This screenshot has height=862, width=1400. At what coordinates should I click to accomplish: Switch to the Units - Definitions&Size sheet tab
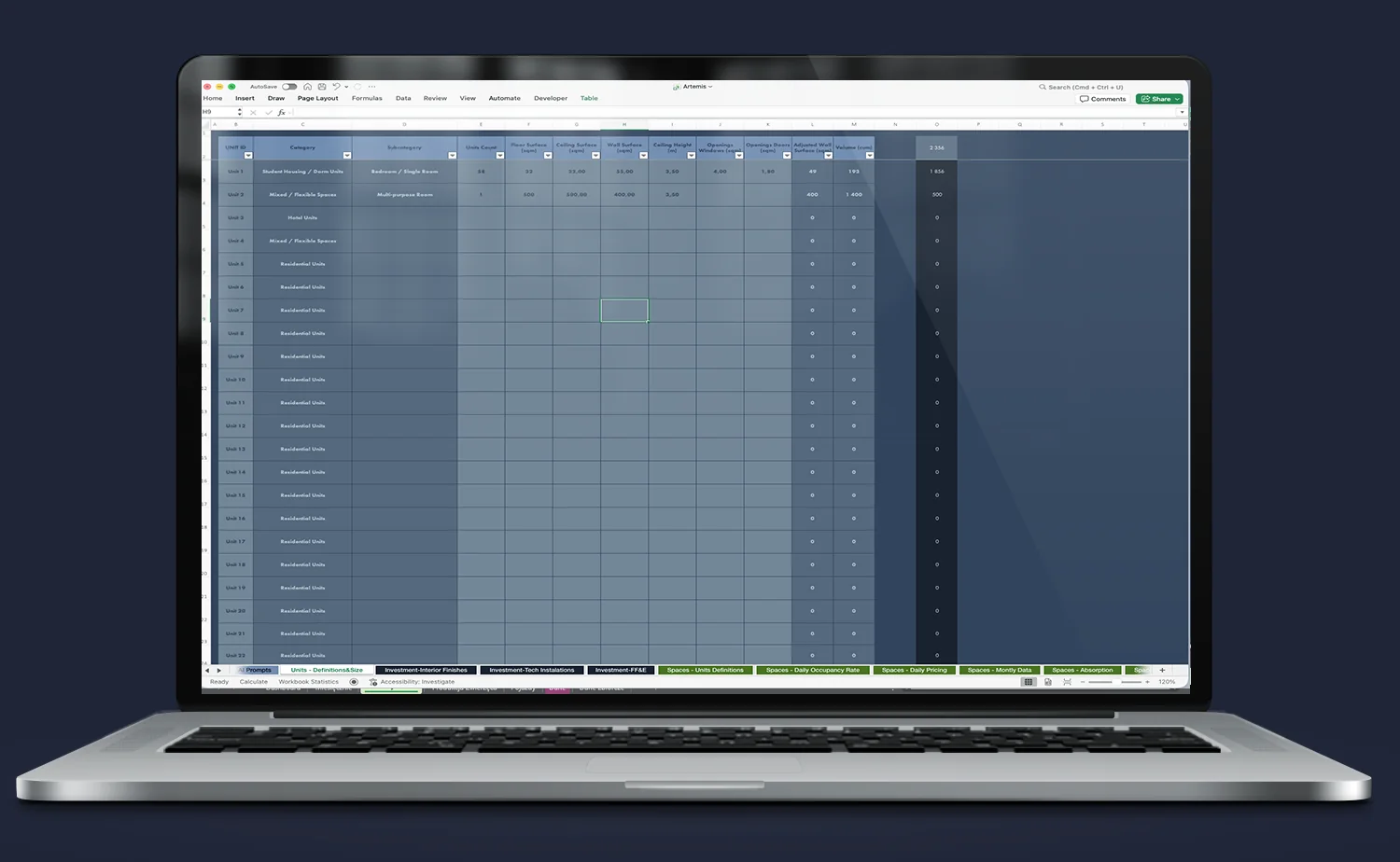tap(327, 670)
